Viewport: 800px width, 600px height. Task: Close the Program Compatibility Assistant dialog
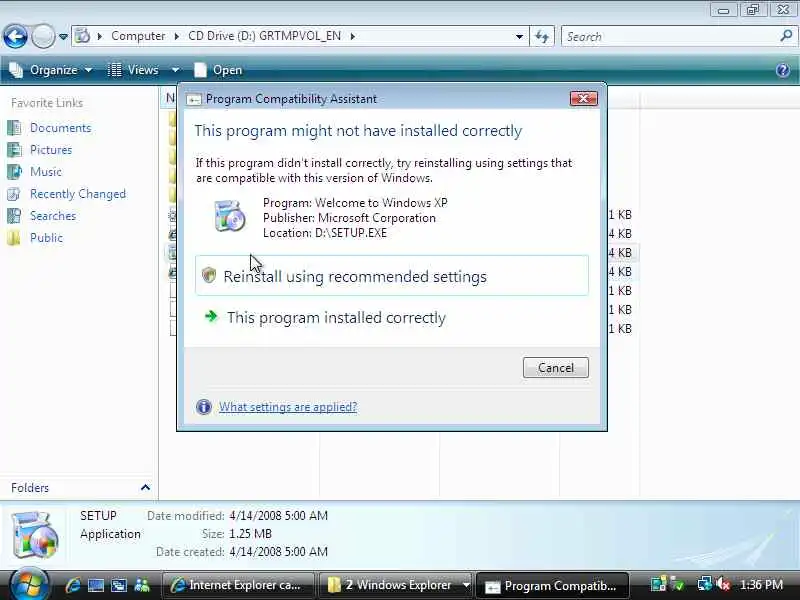click(x=584, y=98)
